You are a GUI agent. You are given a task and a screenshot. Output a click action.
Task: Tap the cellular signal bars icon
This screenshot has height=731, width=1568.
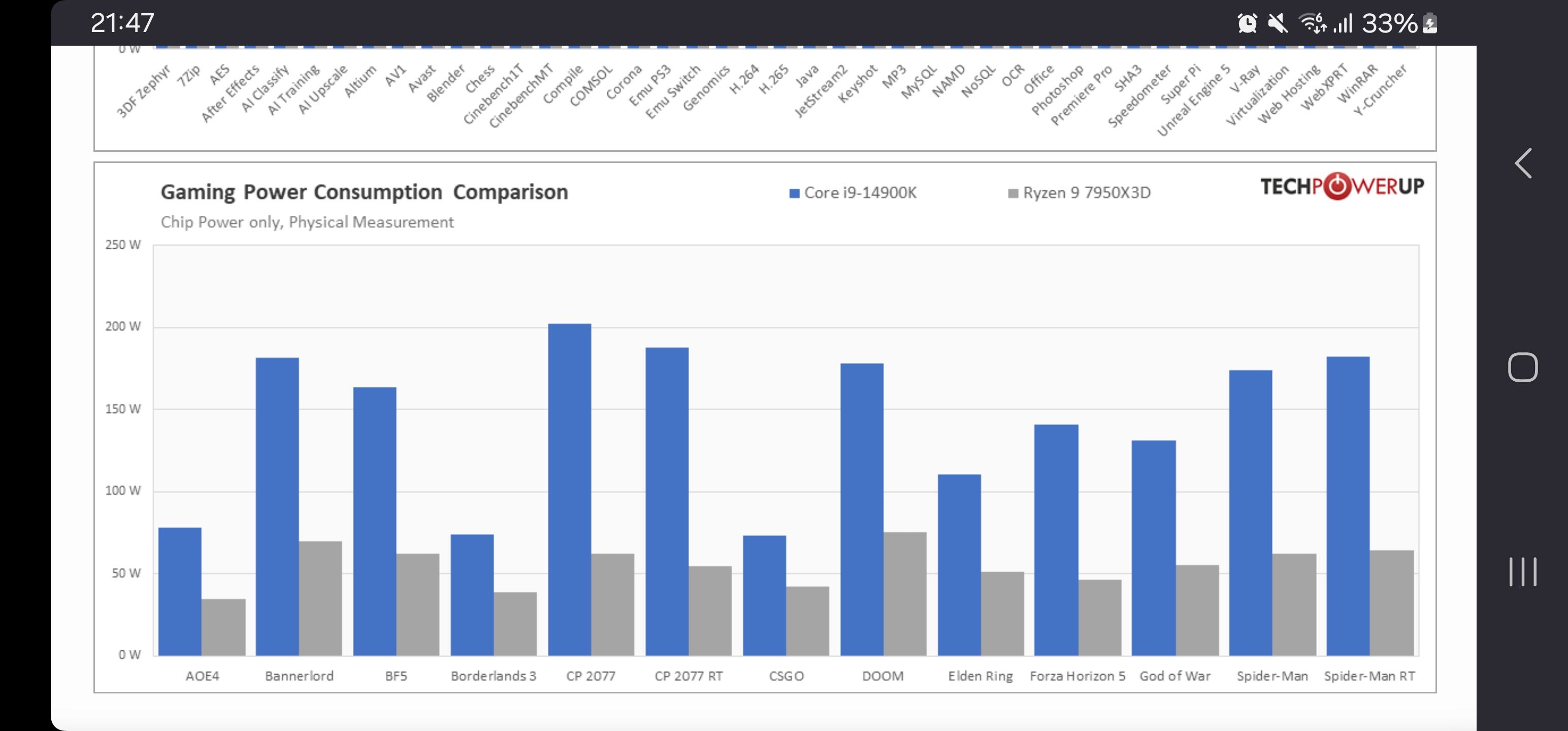1342,24
